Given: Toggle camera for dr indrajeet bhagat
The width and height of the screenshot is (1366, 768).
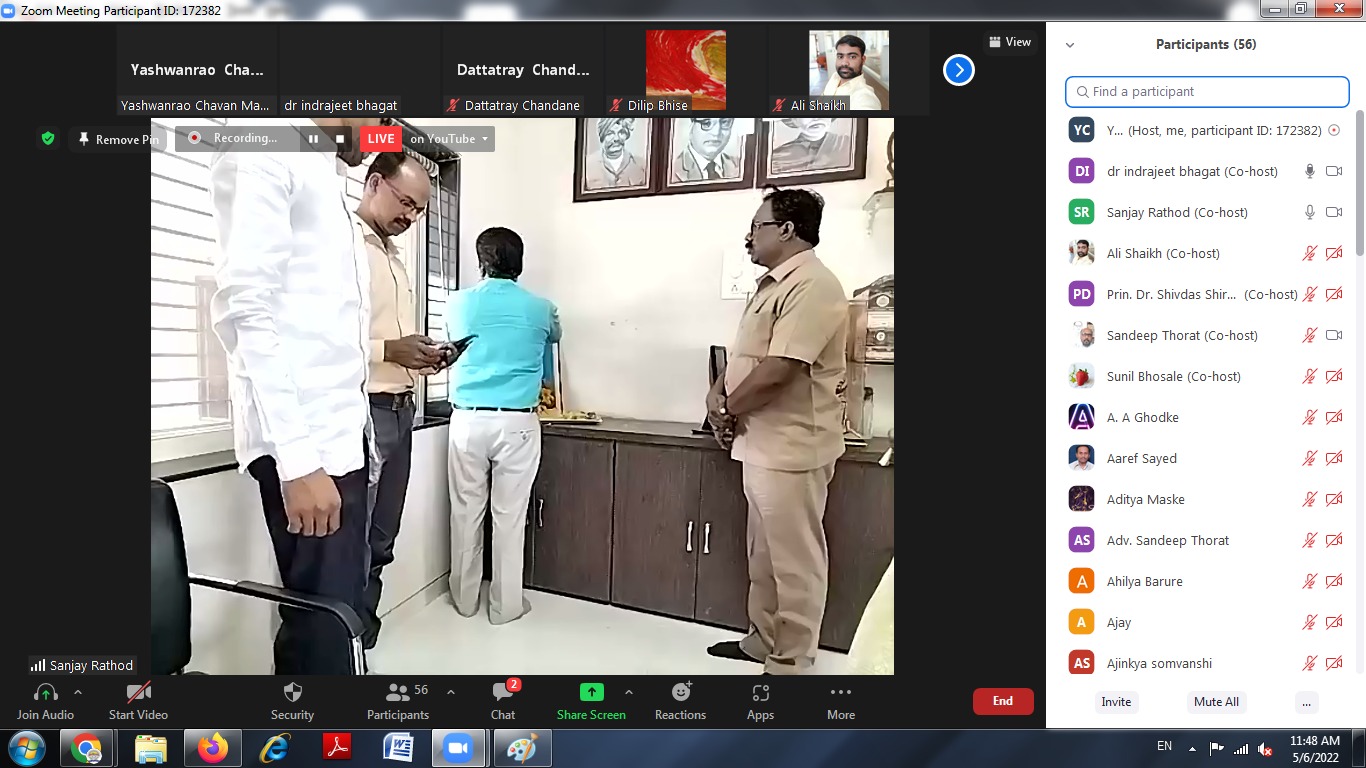Looking at the screenshot, I should (1334, 171).
